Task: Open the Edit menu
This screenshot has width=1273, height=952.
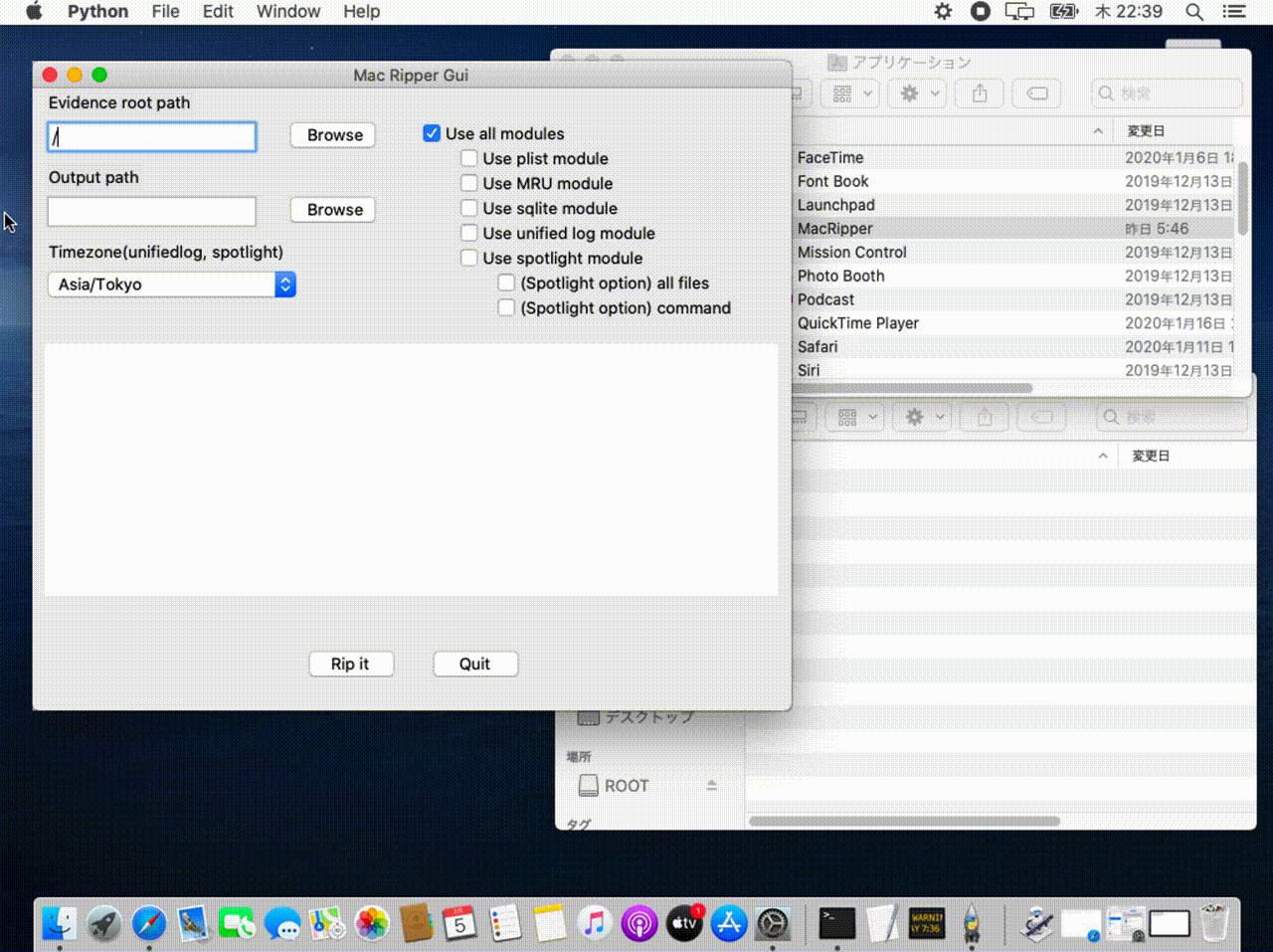Action: [x=218, y=12]
